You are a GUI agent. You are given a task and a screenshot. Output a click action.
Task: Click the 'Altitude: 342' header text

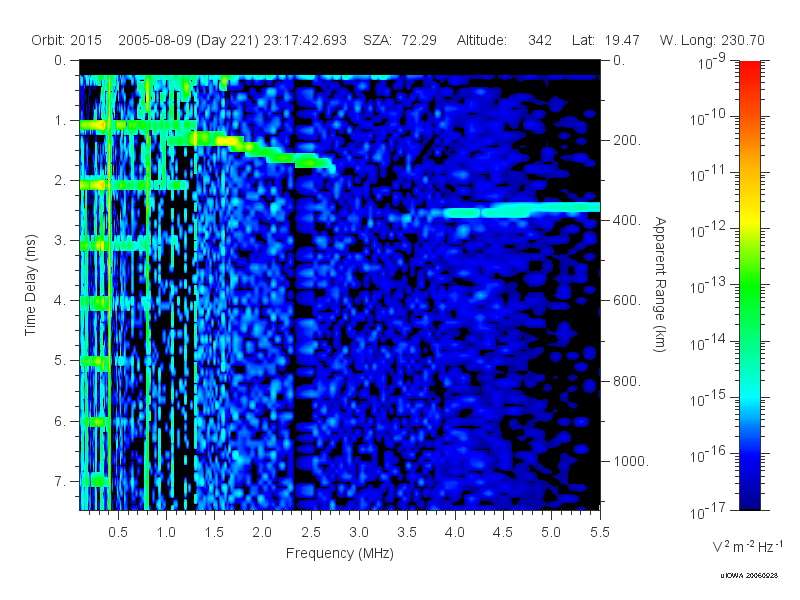click(504, 40)
